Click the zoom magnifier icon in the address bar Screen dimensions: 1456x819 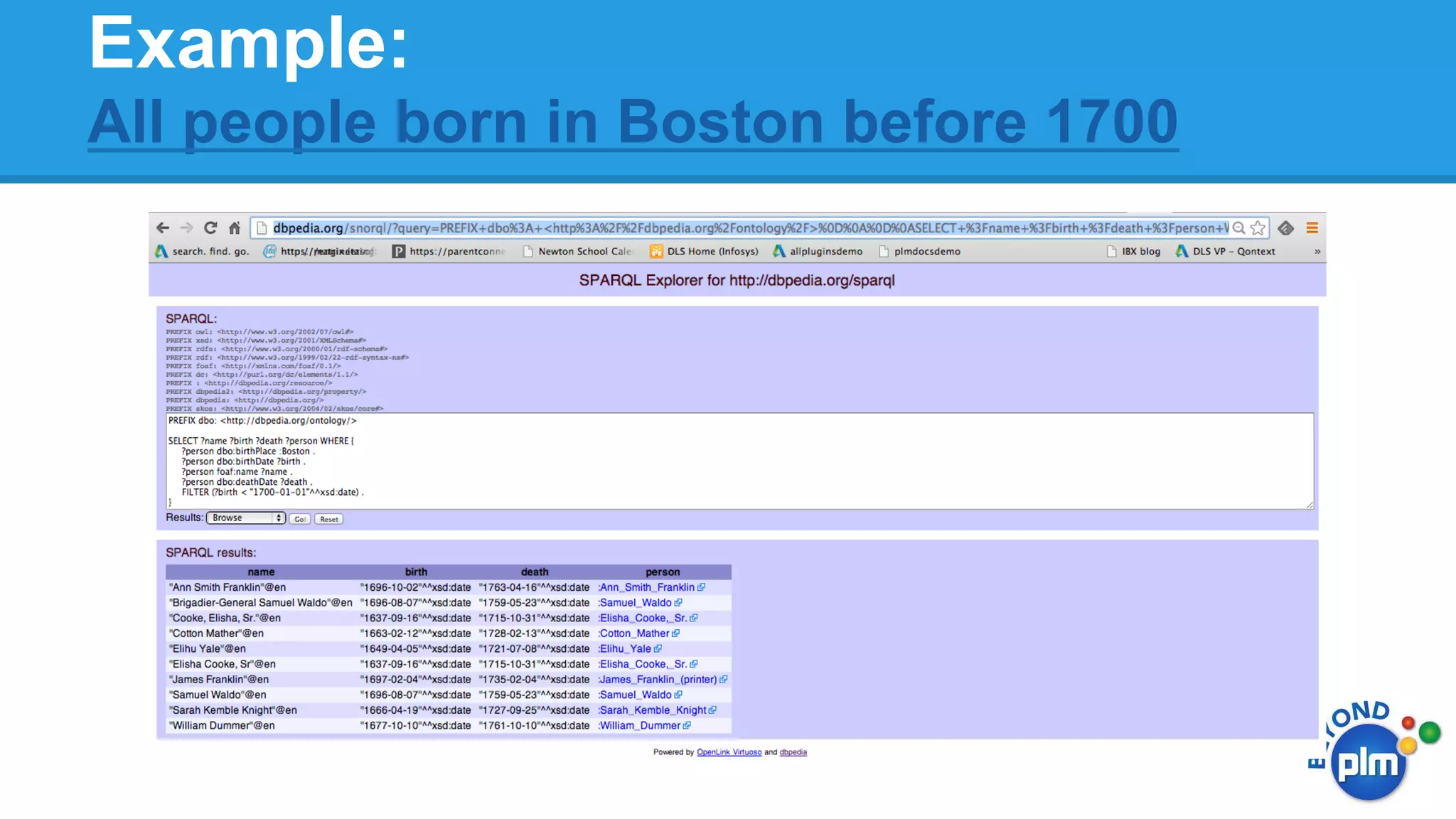[1238, 227]
